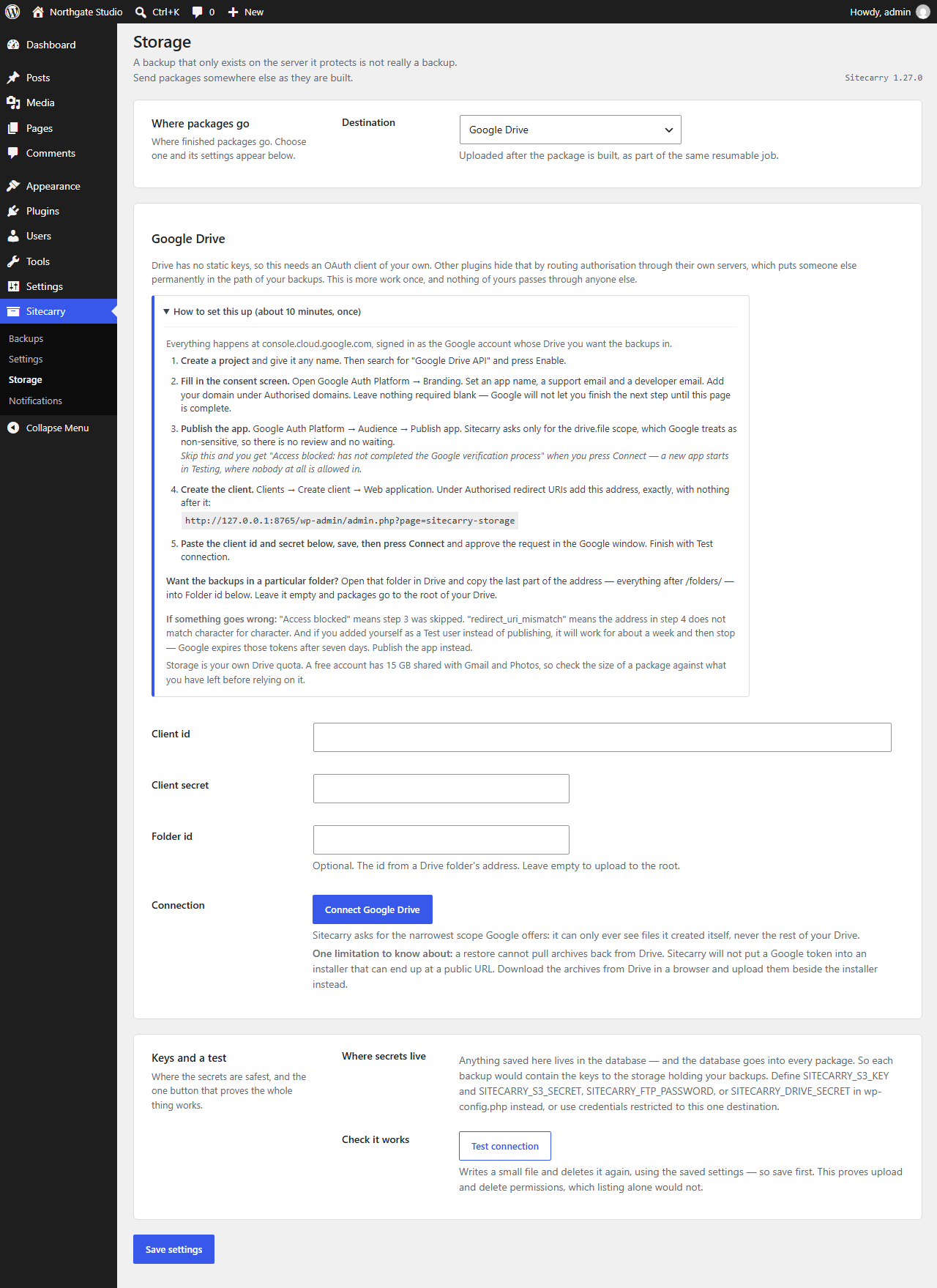Screen dimensions: 937x1288
Task: Click the Appearance paintbrush icon
Action: 13,186
